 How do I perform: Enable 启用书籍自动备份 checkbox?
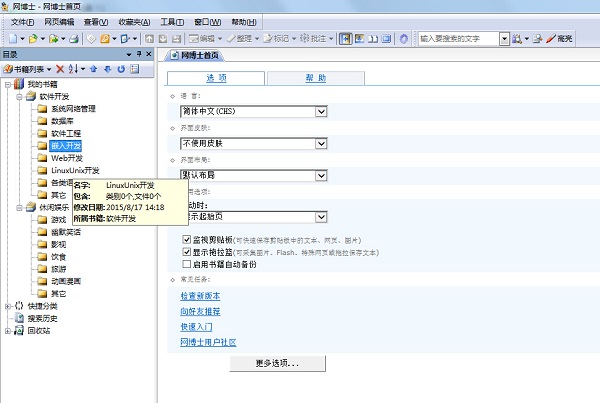pos(187,264)
